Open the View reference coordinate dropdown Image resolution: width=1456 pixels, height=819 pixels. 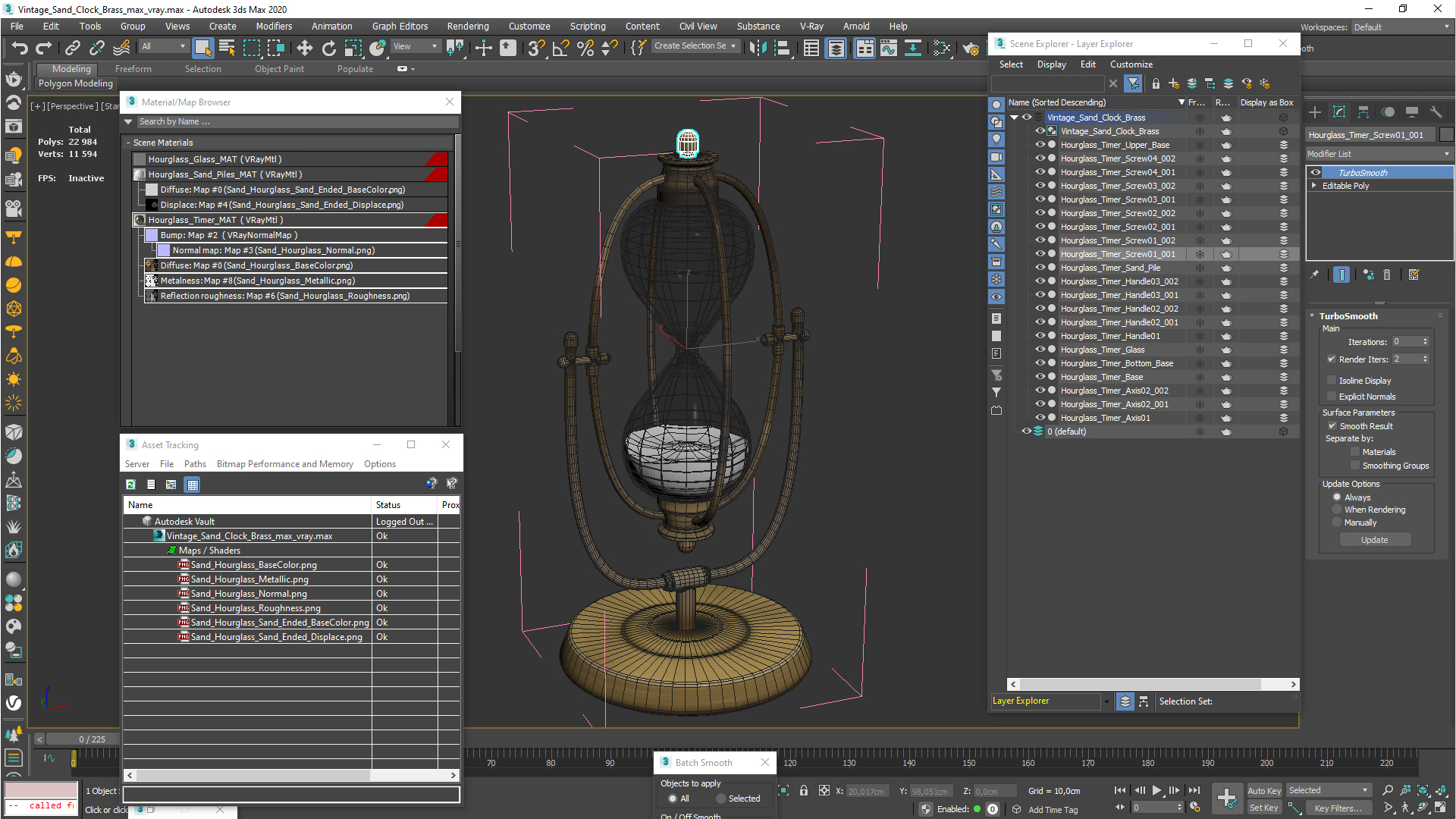tap(415, 46)
